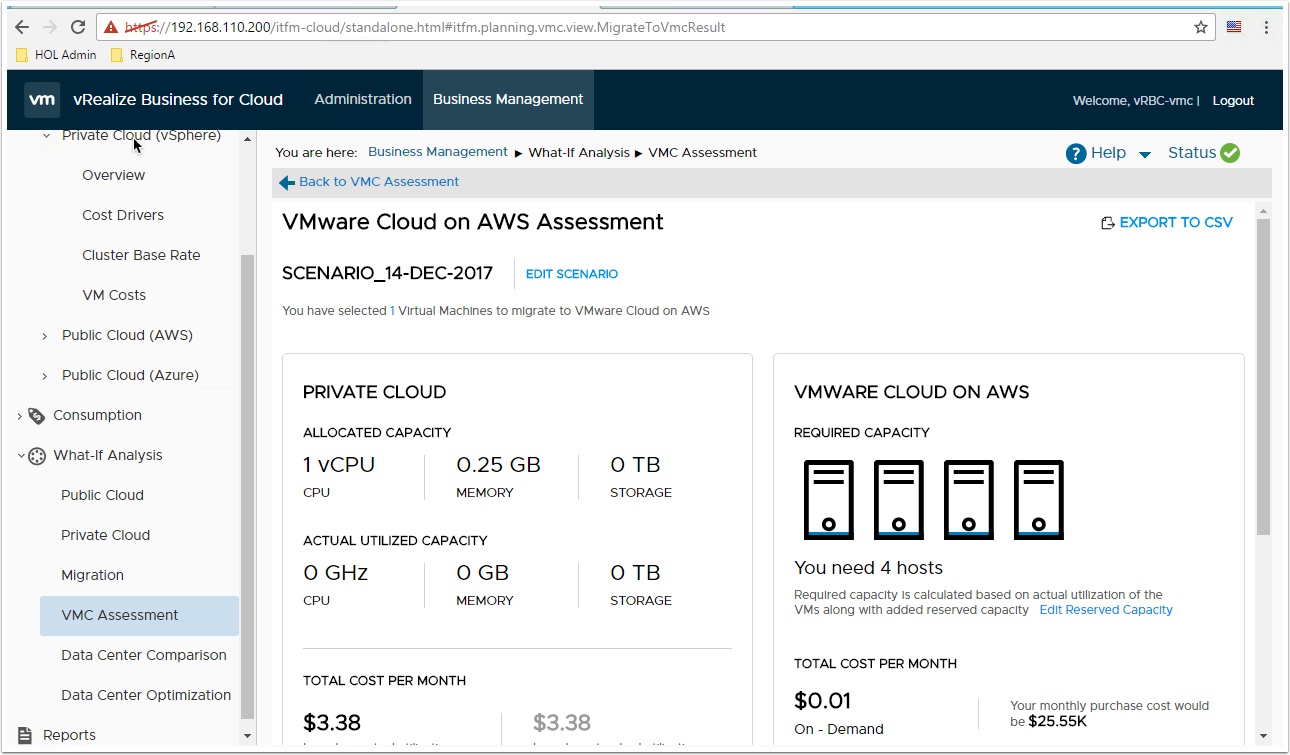Viewport: 1290px width, 755px height.
Task: Click the 1 vCPU allocated value
Action: tap(339, 465)
